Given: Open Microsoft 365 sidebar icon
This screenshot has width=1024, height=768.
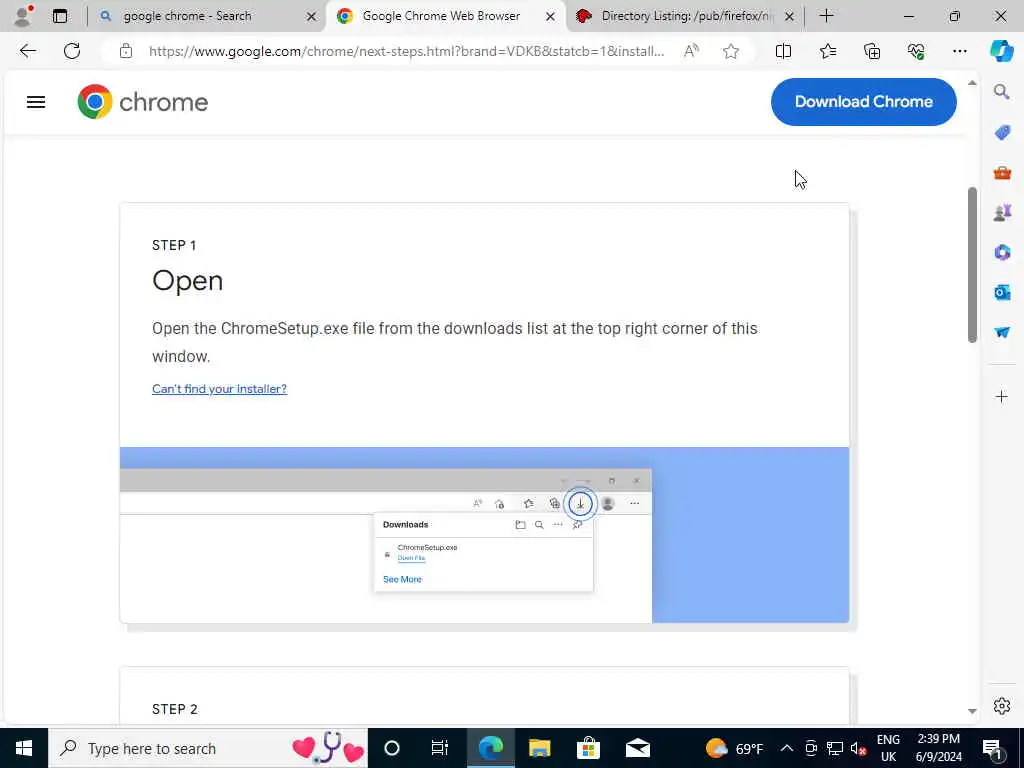Looking at the screenshot, I should pyautogui.click(x=1002, y=252).
